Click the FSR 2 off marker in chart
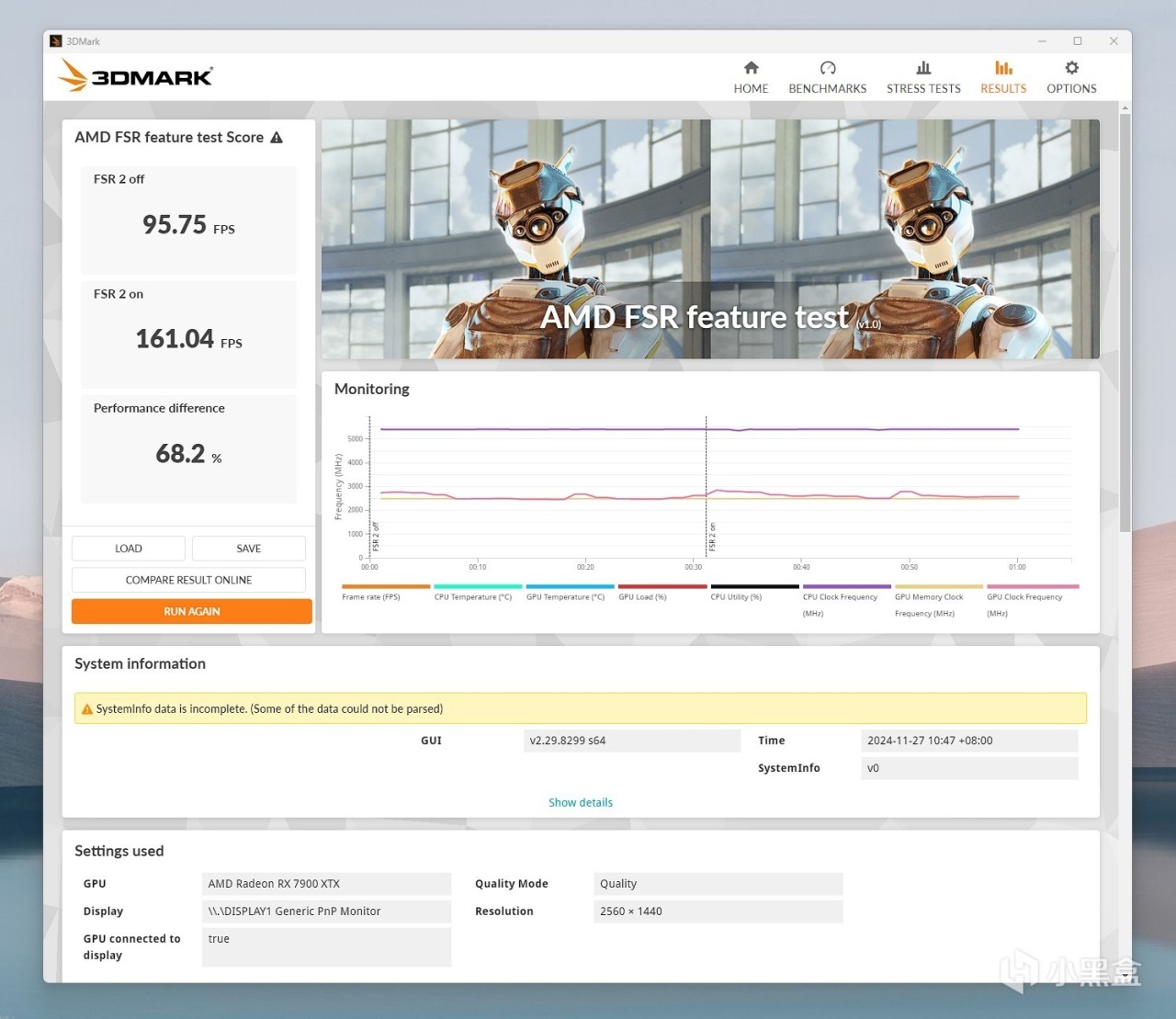This screenshot has width=1176, height=1019. (x=376, y=538)
